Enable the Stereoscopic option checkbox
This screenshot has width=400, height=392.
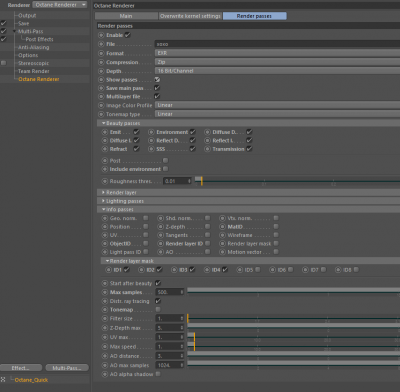(x=3, y=63)
